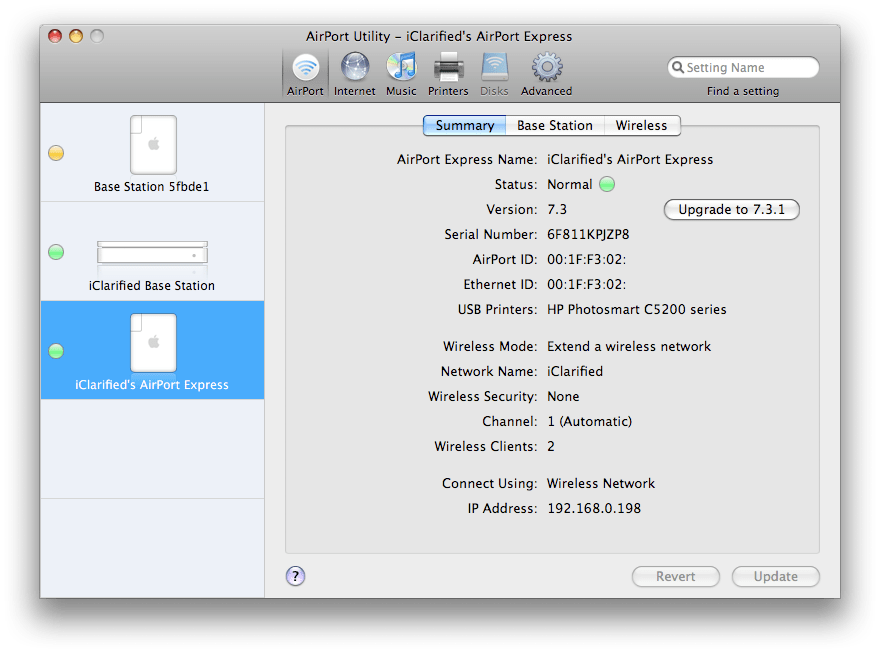Image resolution: width=880 pixels, height=653 pixels.
Task: Click the iClarified's AirPort Express thumbnail
Action: (152, 342)
